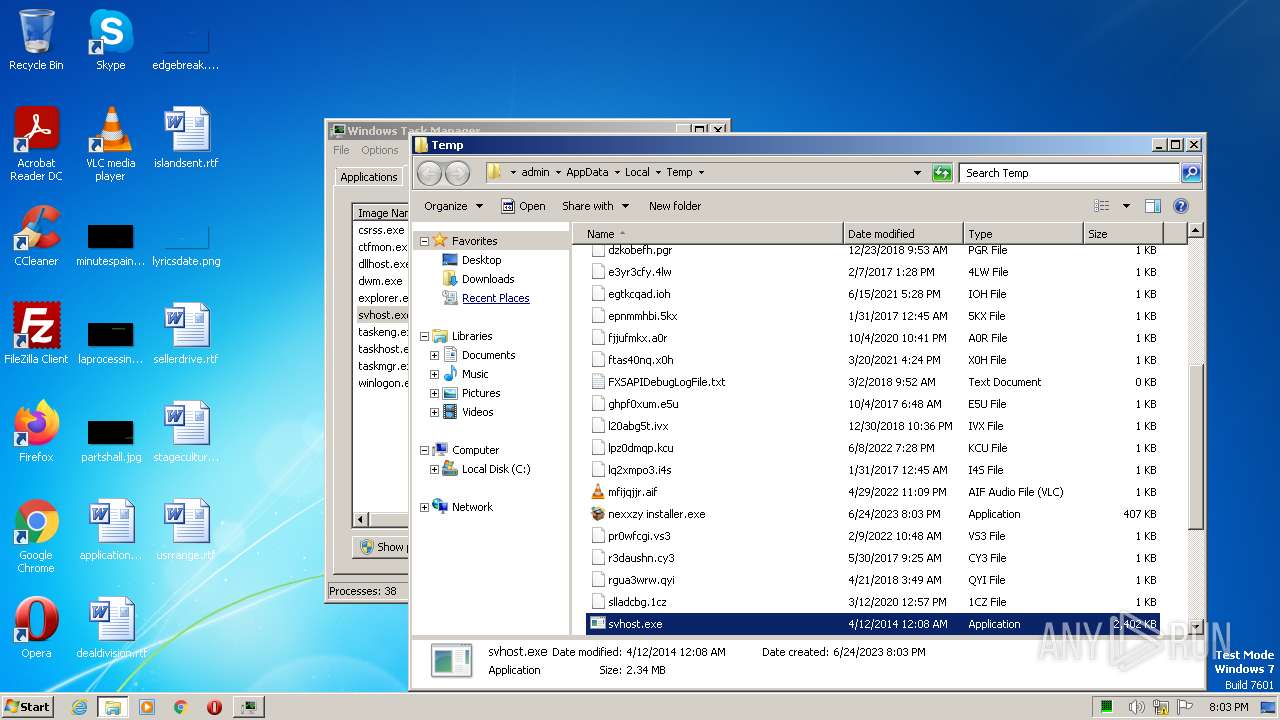Launch Firefox from the desktop
This screenshot has height=720, width=1280.
coord(36,432)
